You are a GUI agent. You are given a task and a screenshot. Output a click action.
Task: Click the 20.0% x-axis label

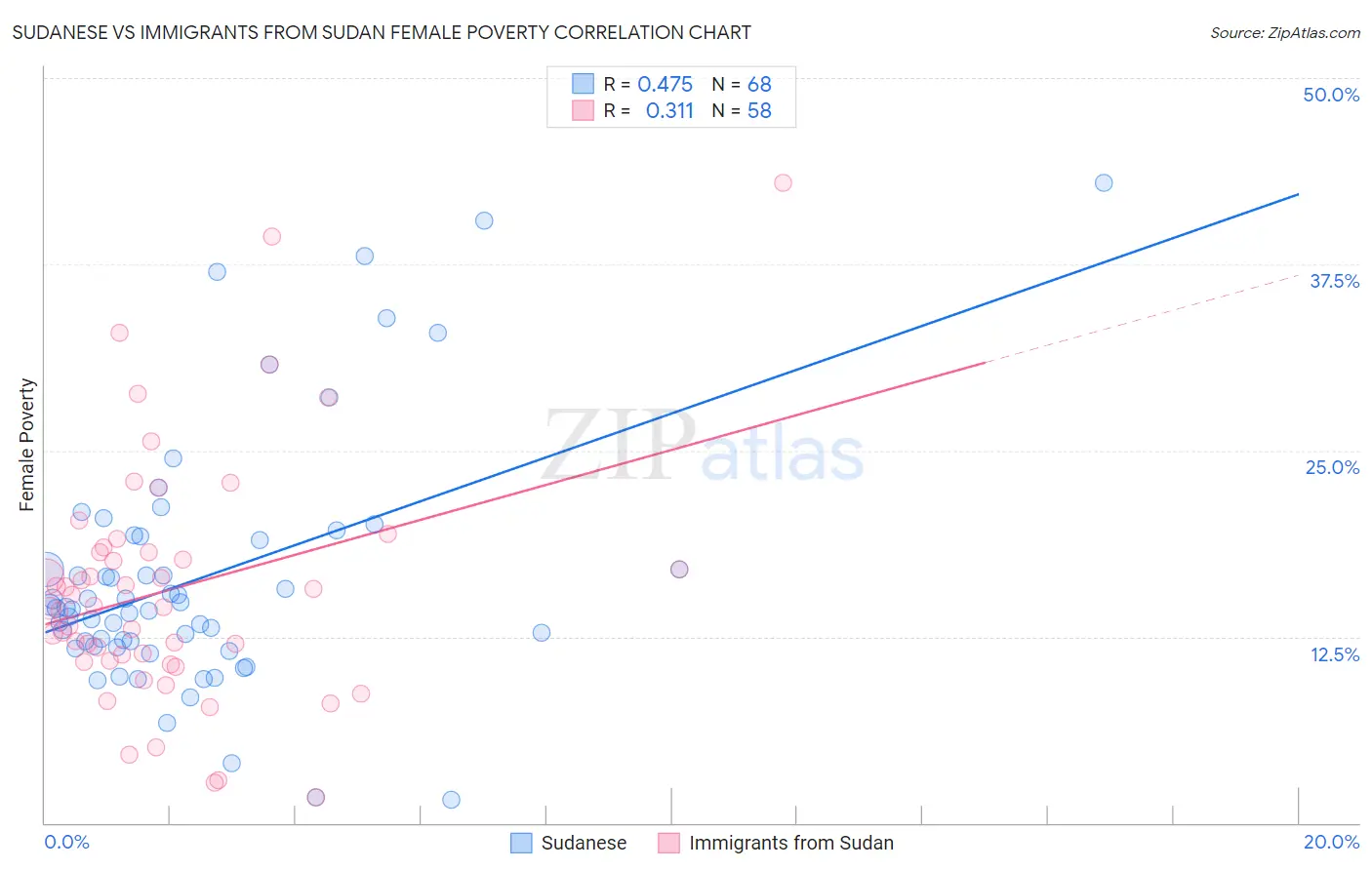(1331, 842)
